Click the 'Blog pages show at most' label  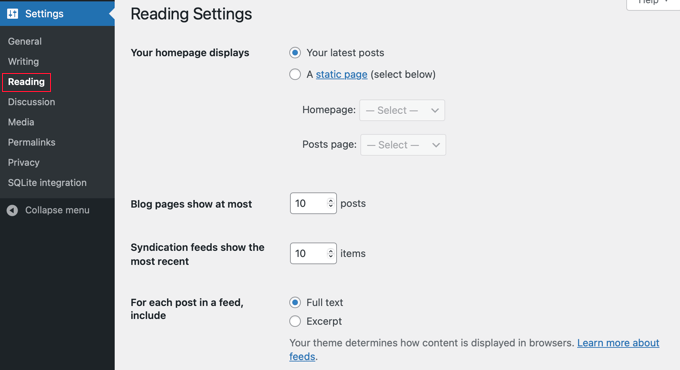[191, 204]
